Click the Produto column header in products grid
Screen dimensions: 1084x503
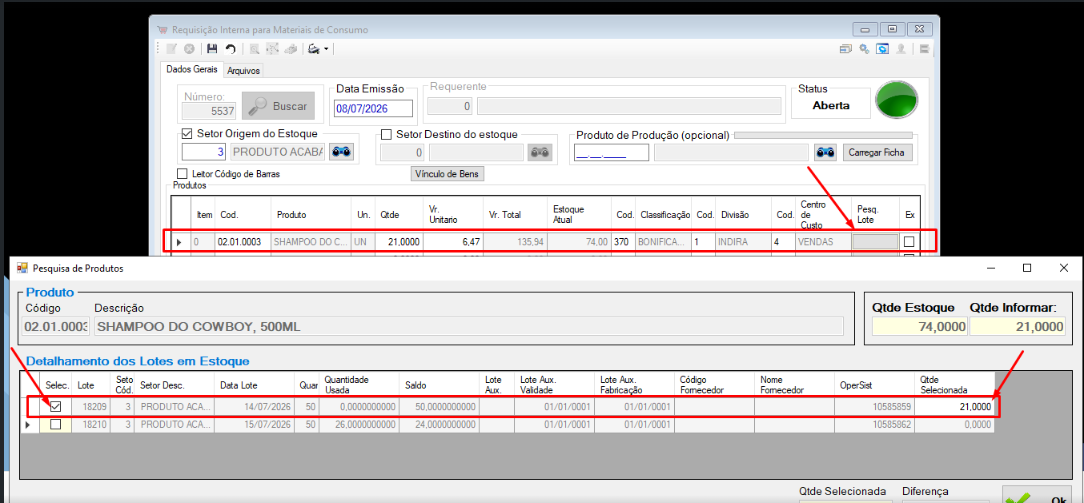click(x=312, y=215)
